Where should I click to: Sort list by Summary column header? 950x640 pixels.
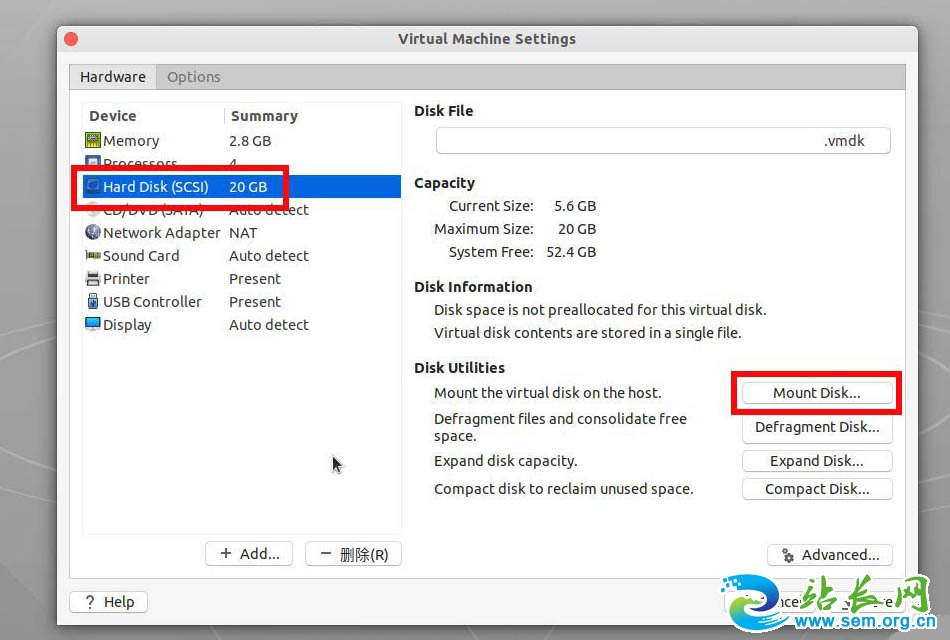(x=264, y=116)
